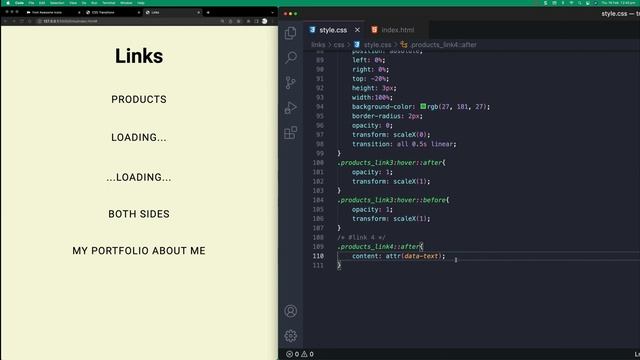Open the Manage gear icon in VS Code

point(291,336)
